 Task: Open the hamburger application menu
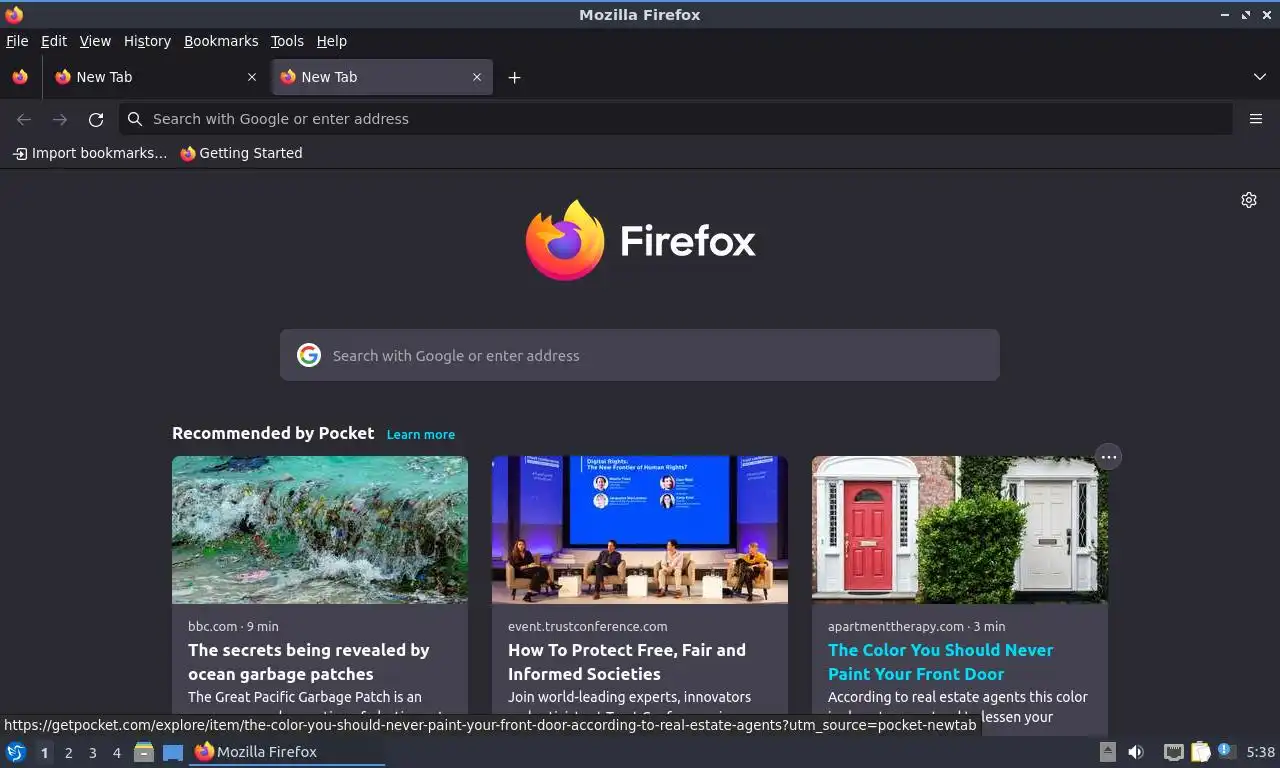(1256, 119)
